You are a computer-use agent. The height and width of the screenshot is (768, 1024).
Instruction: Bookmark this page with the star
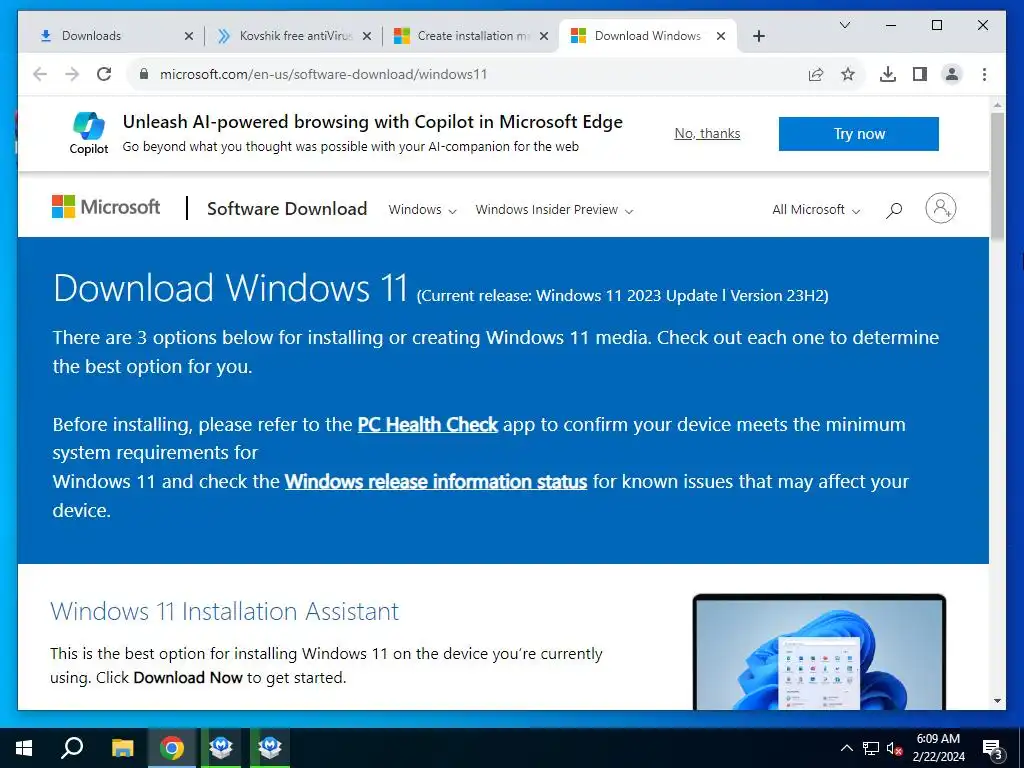pos(848,74)
